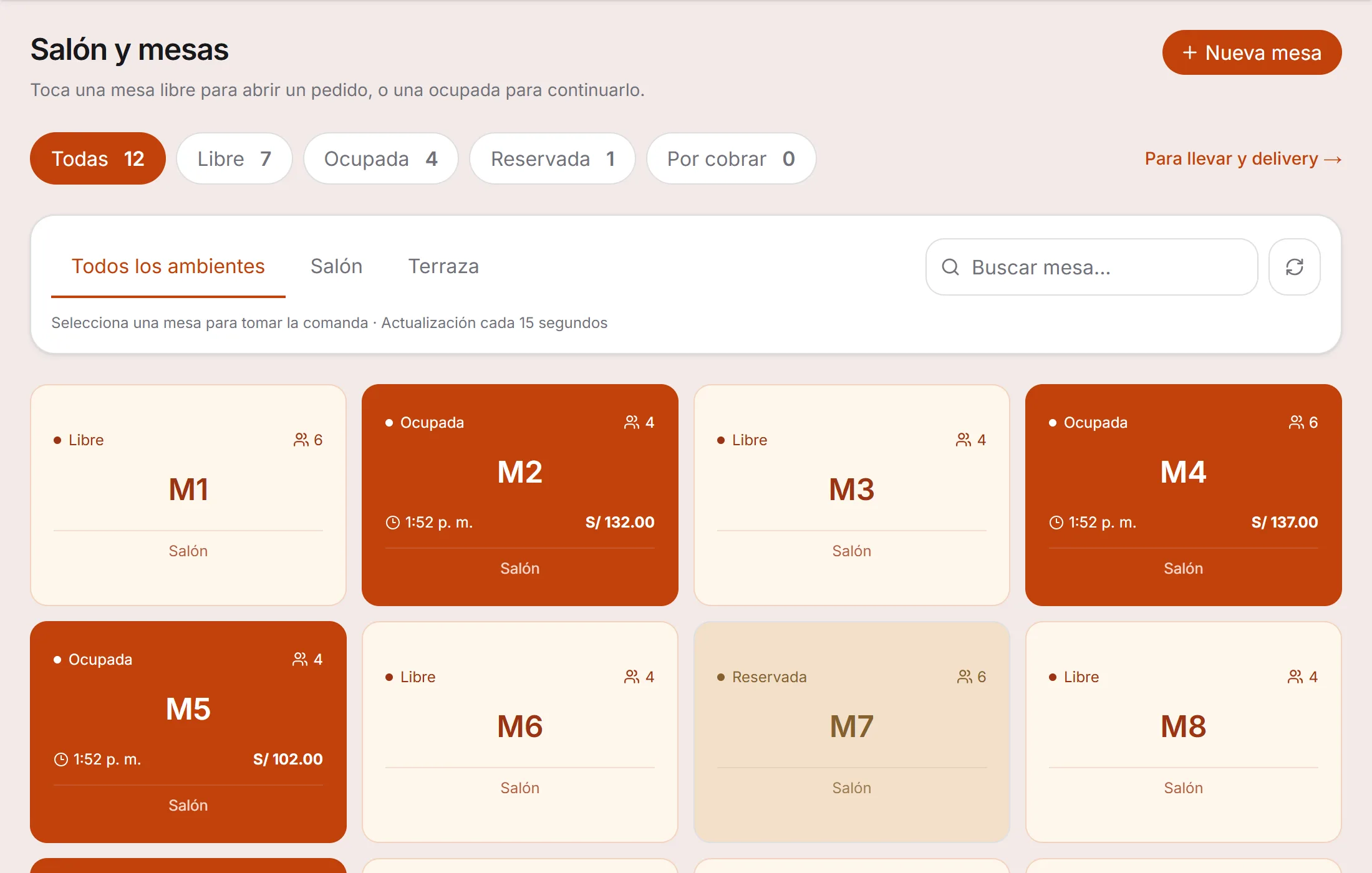The width and height of the screenshot is (1372, 873).
Task: Click the clock icon on M4 card
Action: coord(1056,523)
